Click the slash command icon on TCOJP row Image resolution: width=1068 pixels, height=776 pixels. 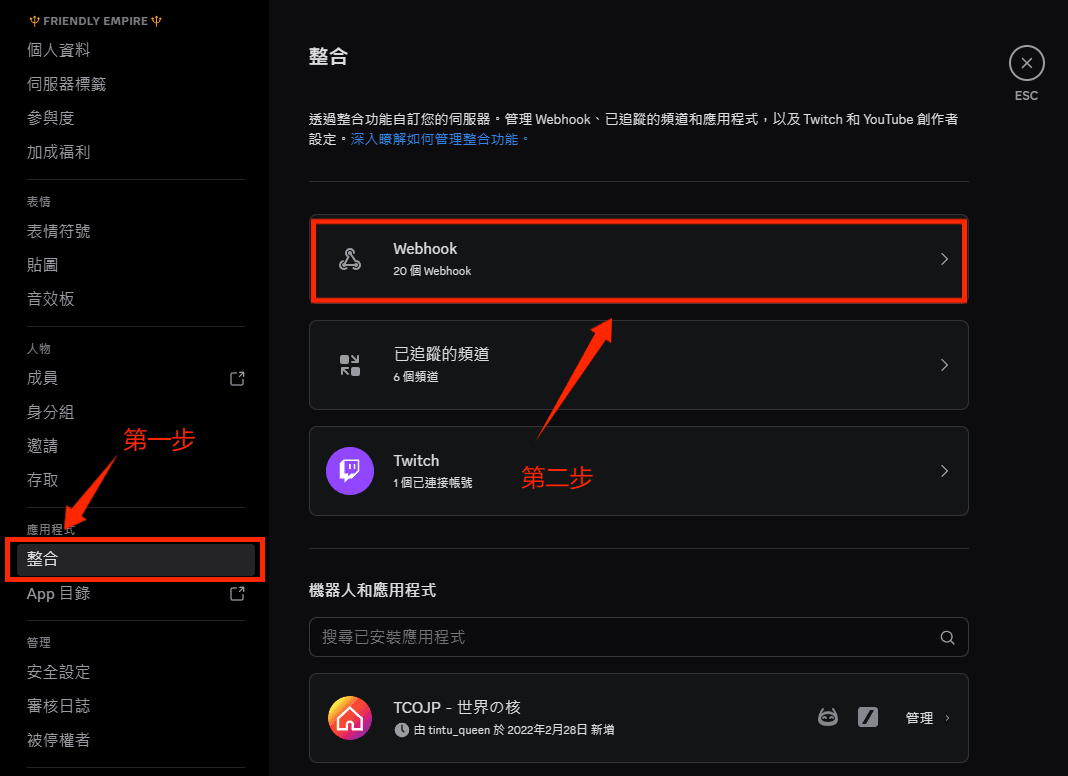[868, 717]
